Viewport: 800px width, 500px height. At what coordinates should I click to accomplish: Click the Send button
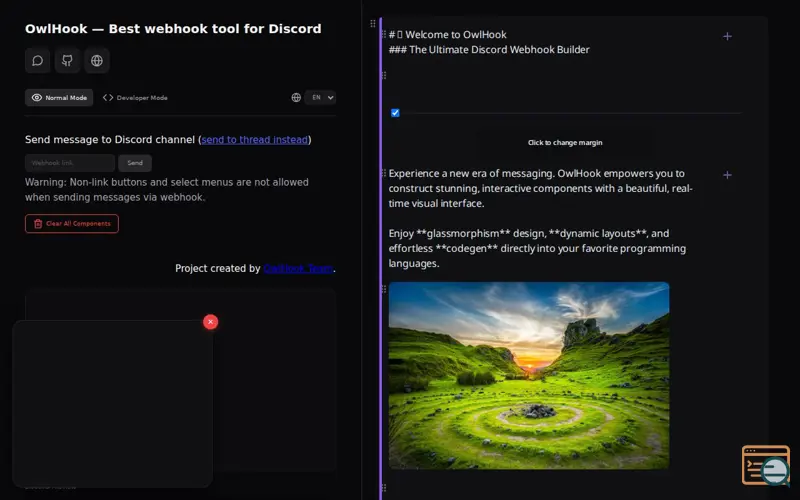click(135, 163)
